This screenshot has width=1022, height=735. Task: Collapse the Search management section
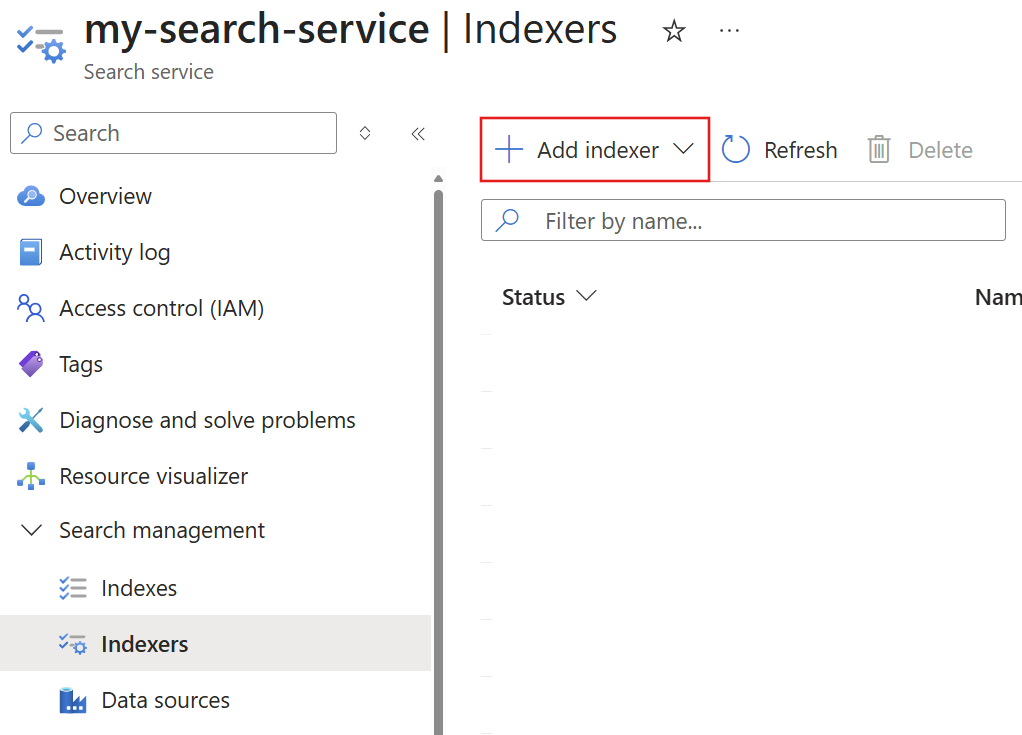[x=31, y=530]
